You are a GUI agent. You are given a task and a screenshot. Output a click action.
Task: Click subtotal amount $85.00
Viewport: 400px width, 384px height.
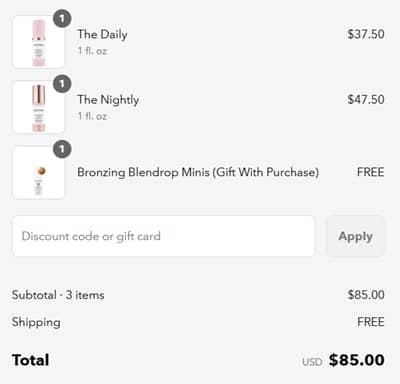pyautogui.click(x=366, y=295)
